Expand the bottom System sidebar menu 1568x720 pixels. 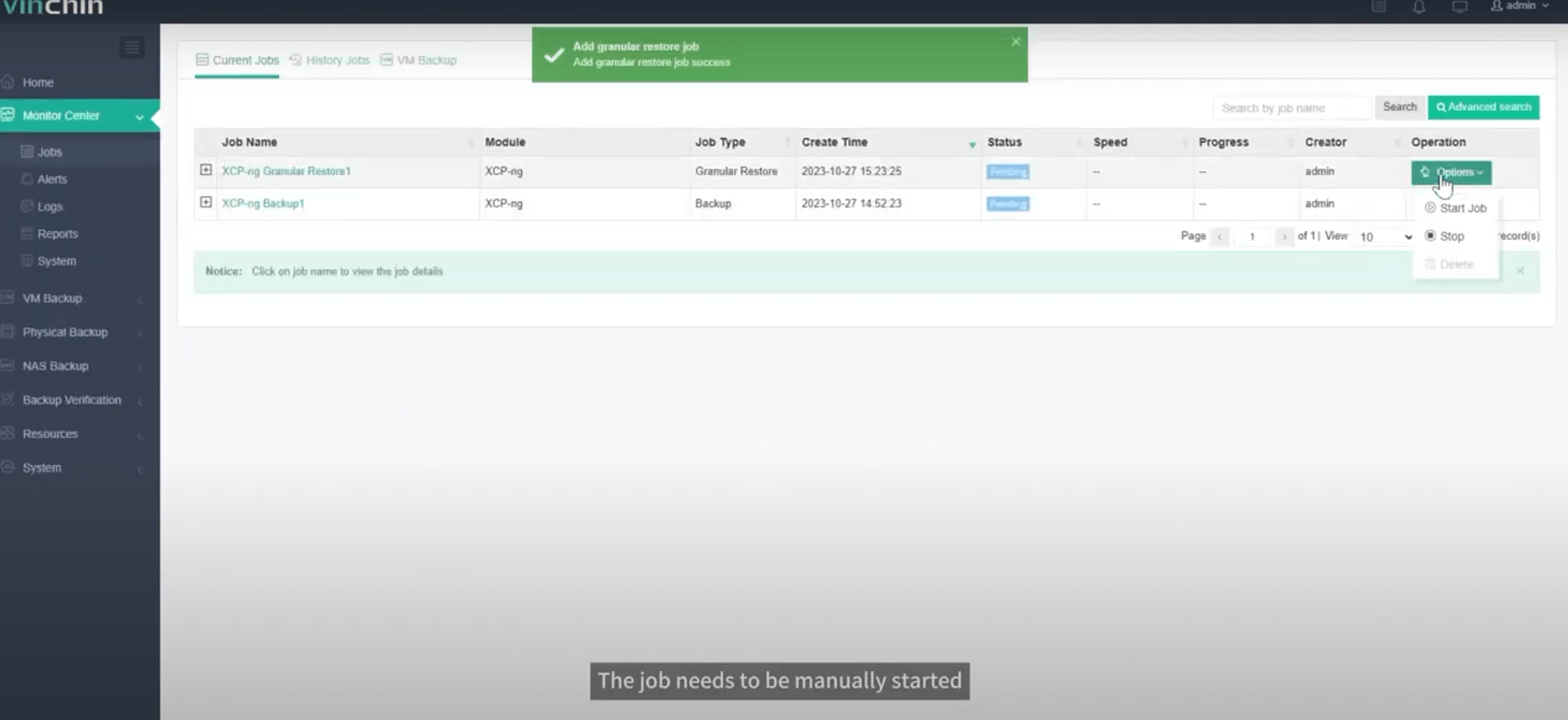[x=79, y=468]
